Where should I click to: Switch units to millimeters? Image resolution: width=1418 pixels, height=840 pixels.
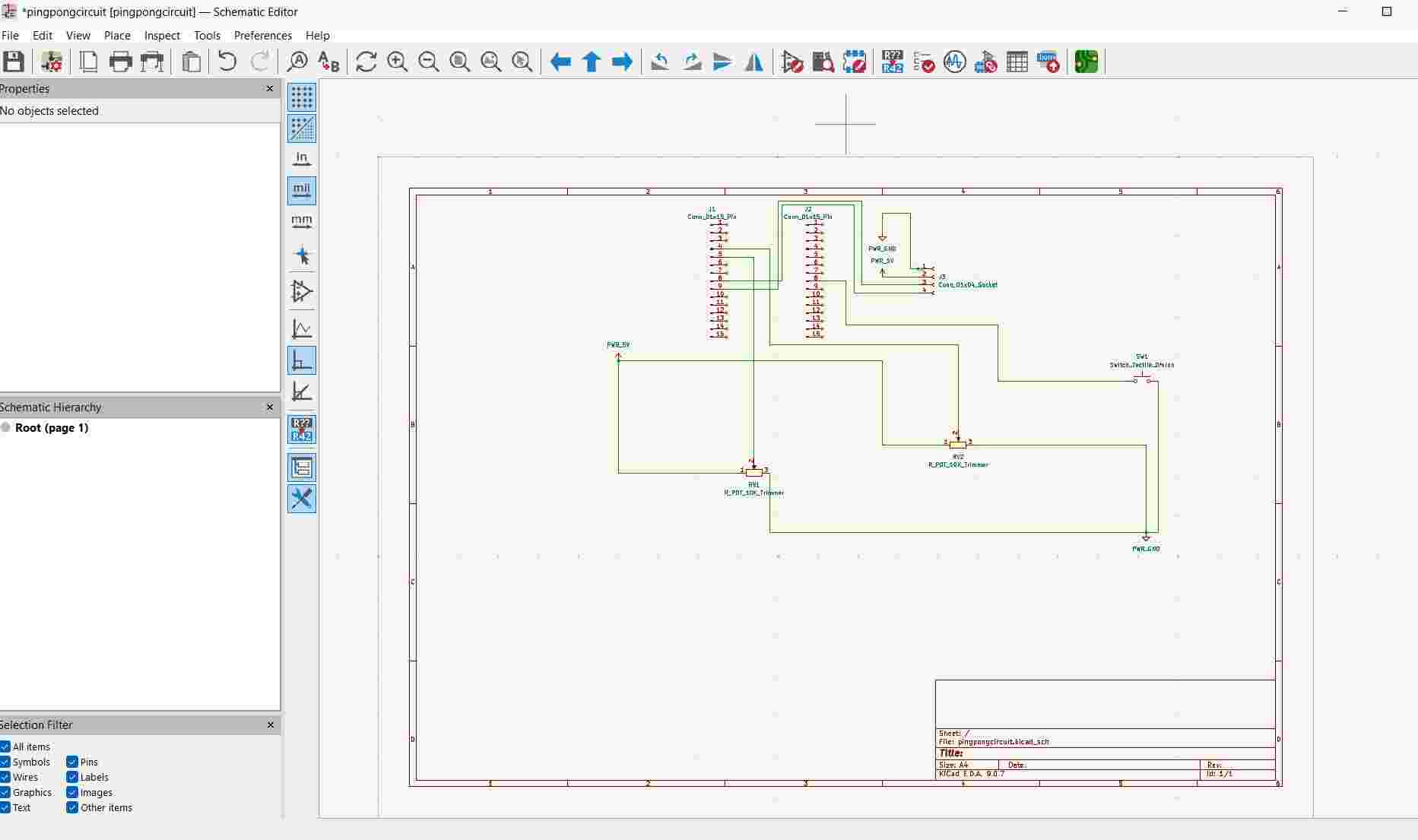(301, 221)
